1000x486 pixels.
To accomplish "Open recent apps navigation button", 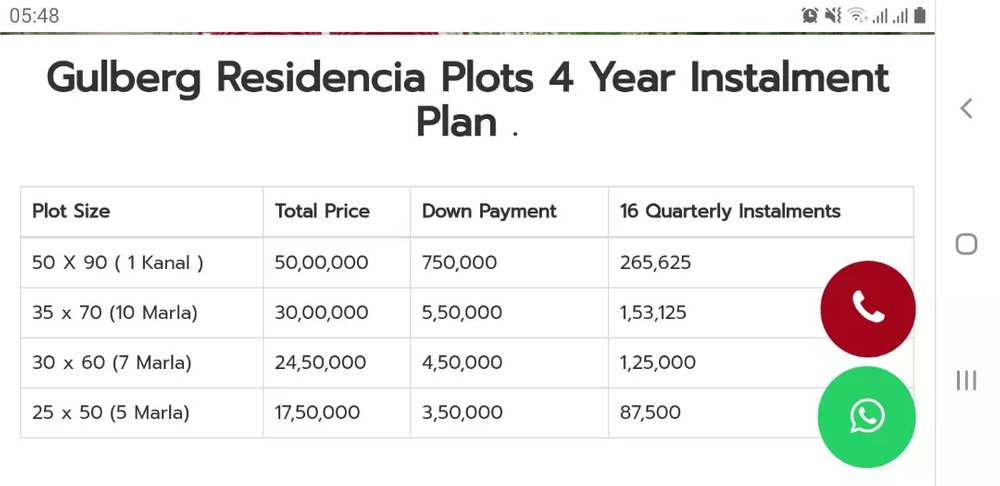I will coord(966,380).
